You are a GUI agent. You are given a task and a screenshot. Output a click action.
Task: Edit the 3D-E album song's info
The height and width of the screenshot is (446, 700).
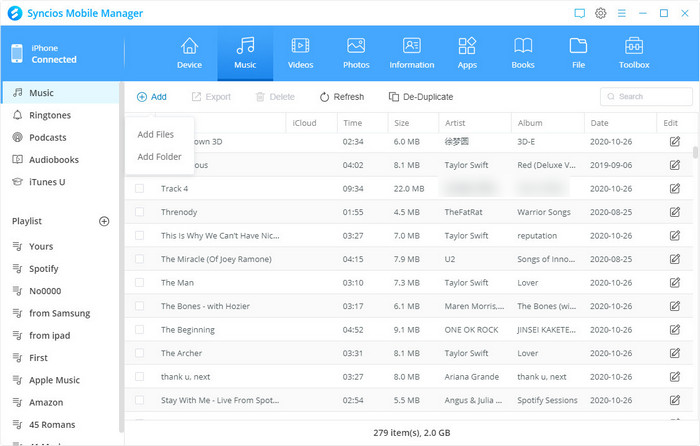(675, 142)
